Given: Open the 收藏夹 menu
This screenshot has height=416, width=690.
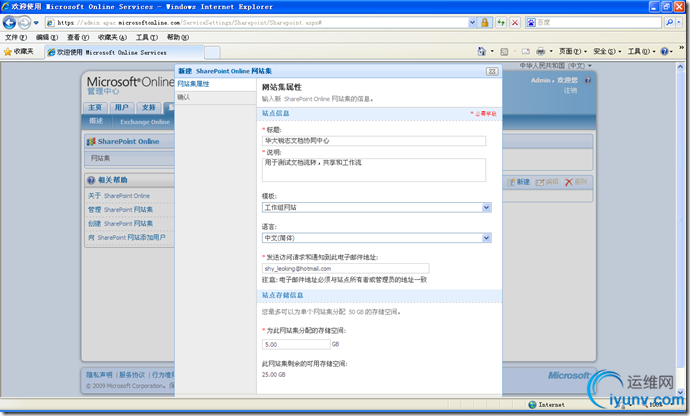Looking at the screenshot, I should click(x=112, y=37).
